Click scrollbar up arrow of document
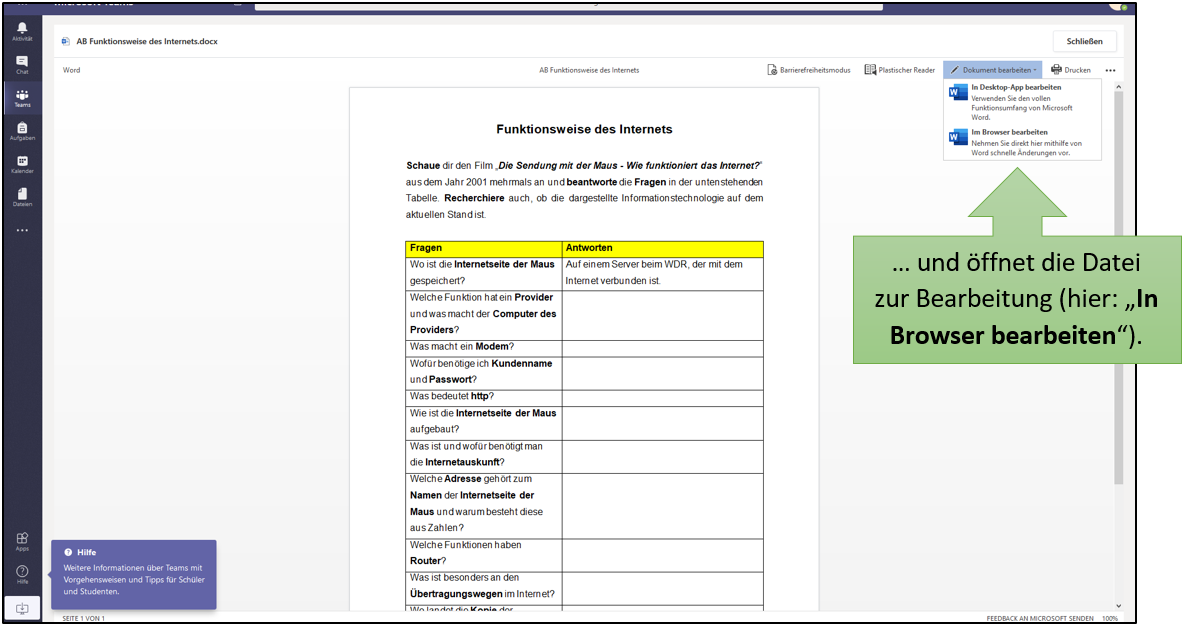Viewport: 1185px width, 627px height. [1118, 88]
